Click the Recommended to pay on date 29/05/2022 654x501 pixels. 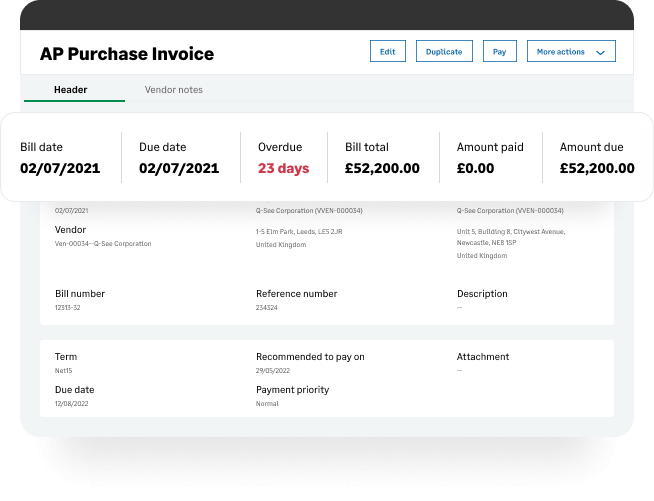[x=273, y=370]
